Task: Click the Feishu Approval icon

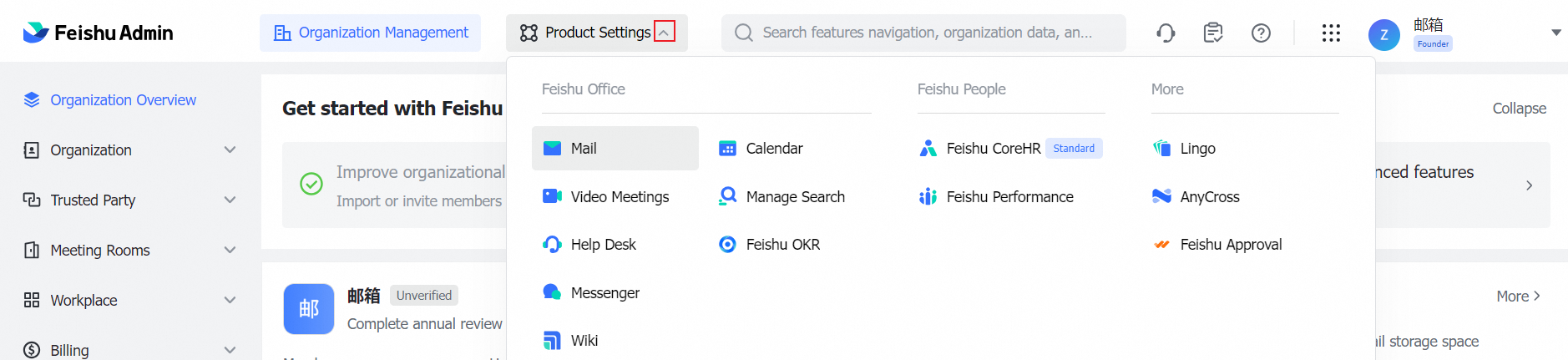Action: (1161, 245)
